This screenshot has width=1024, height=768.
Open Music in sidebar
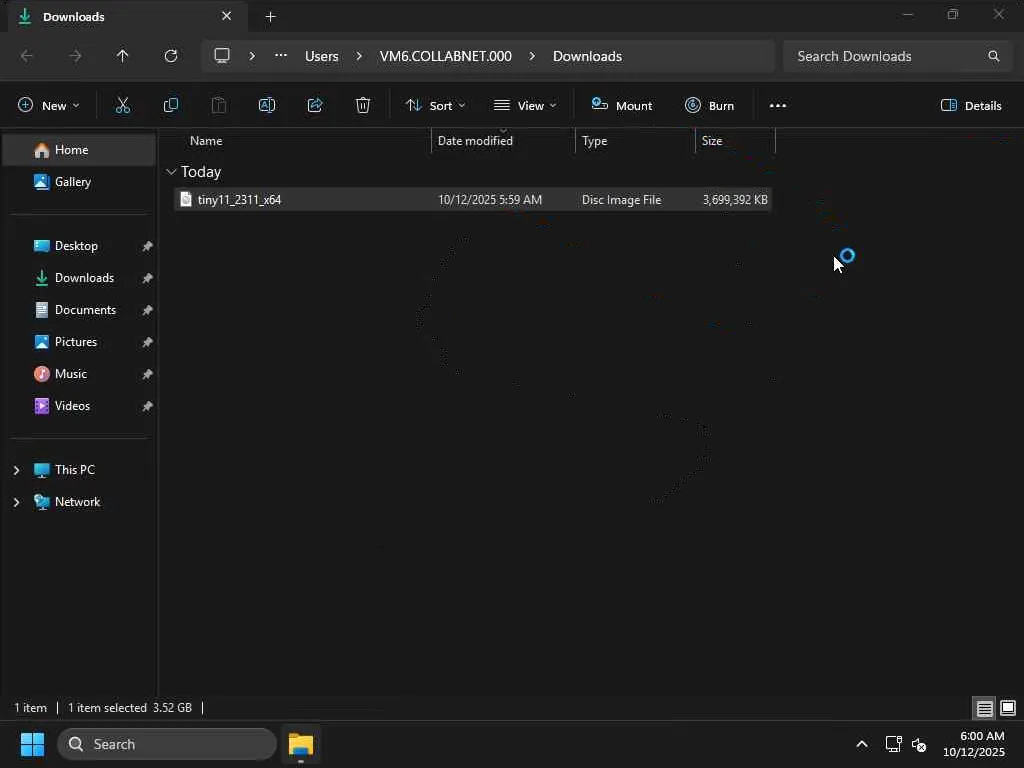80,374
